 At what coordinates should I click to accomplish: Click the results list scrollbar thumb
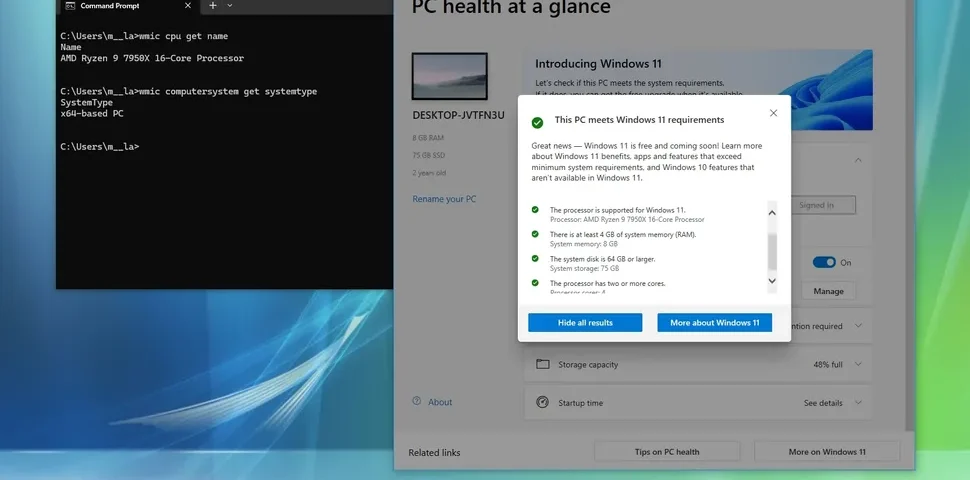tap(772, 252)
